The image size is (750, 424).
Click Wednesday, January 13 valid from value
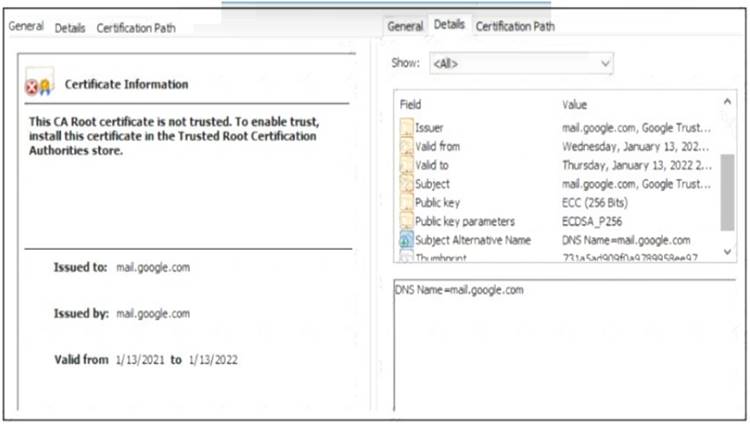coord(635,146)
